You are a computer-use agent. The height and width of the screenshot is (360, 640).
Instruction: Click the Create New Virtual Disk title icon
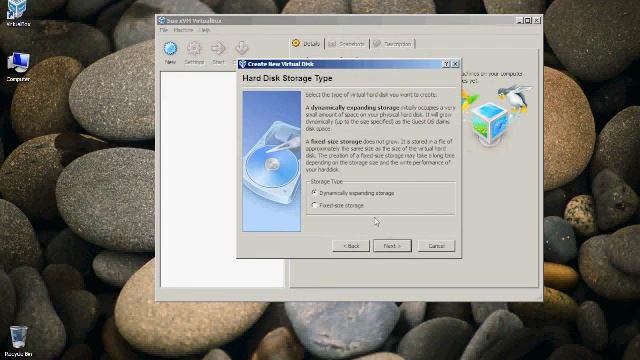click(x=243, y=64)
